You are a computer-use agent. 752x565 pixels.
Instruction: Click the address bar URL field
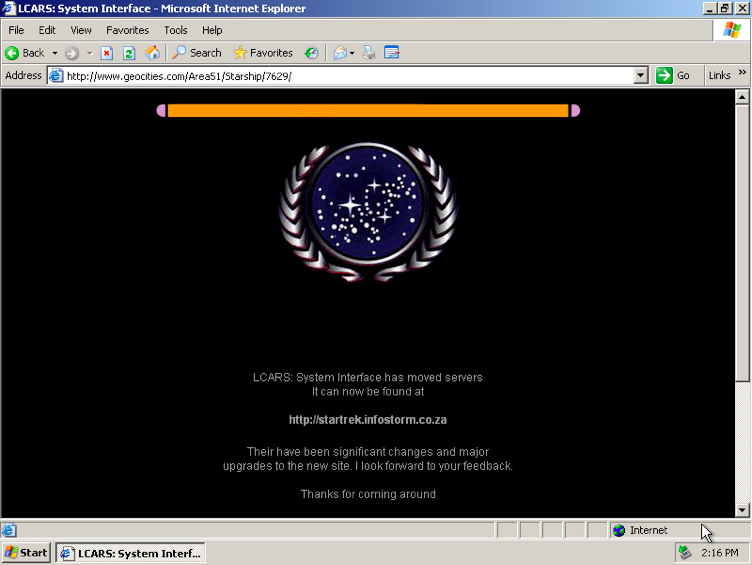[348, 76]
